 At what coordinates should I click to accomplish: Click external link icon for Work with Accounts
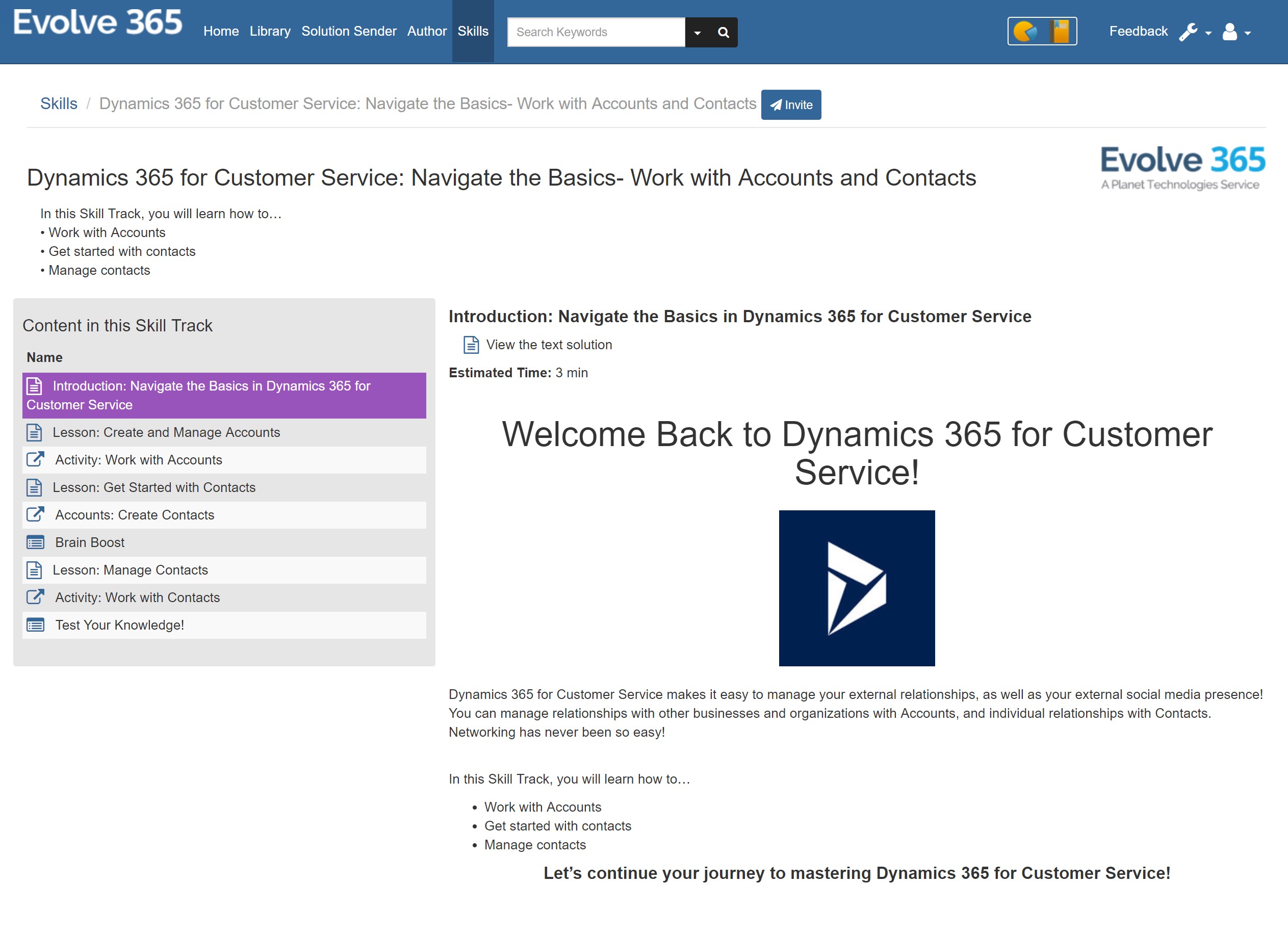35,459
